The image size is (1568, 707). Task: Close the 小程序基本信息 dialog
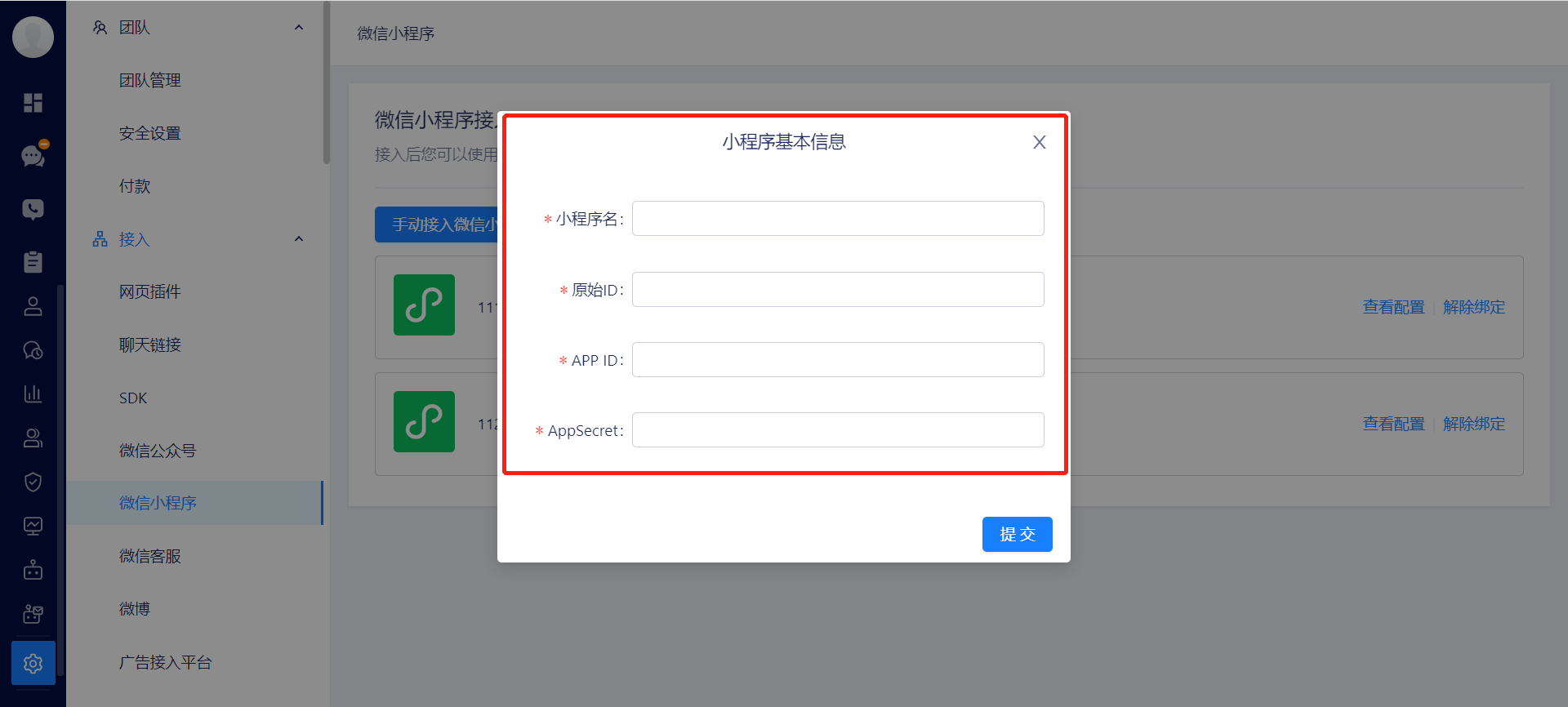[1039, 142]
